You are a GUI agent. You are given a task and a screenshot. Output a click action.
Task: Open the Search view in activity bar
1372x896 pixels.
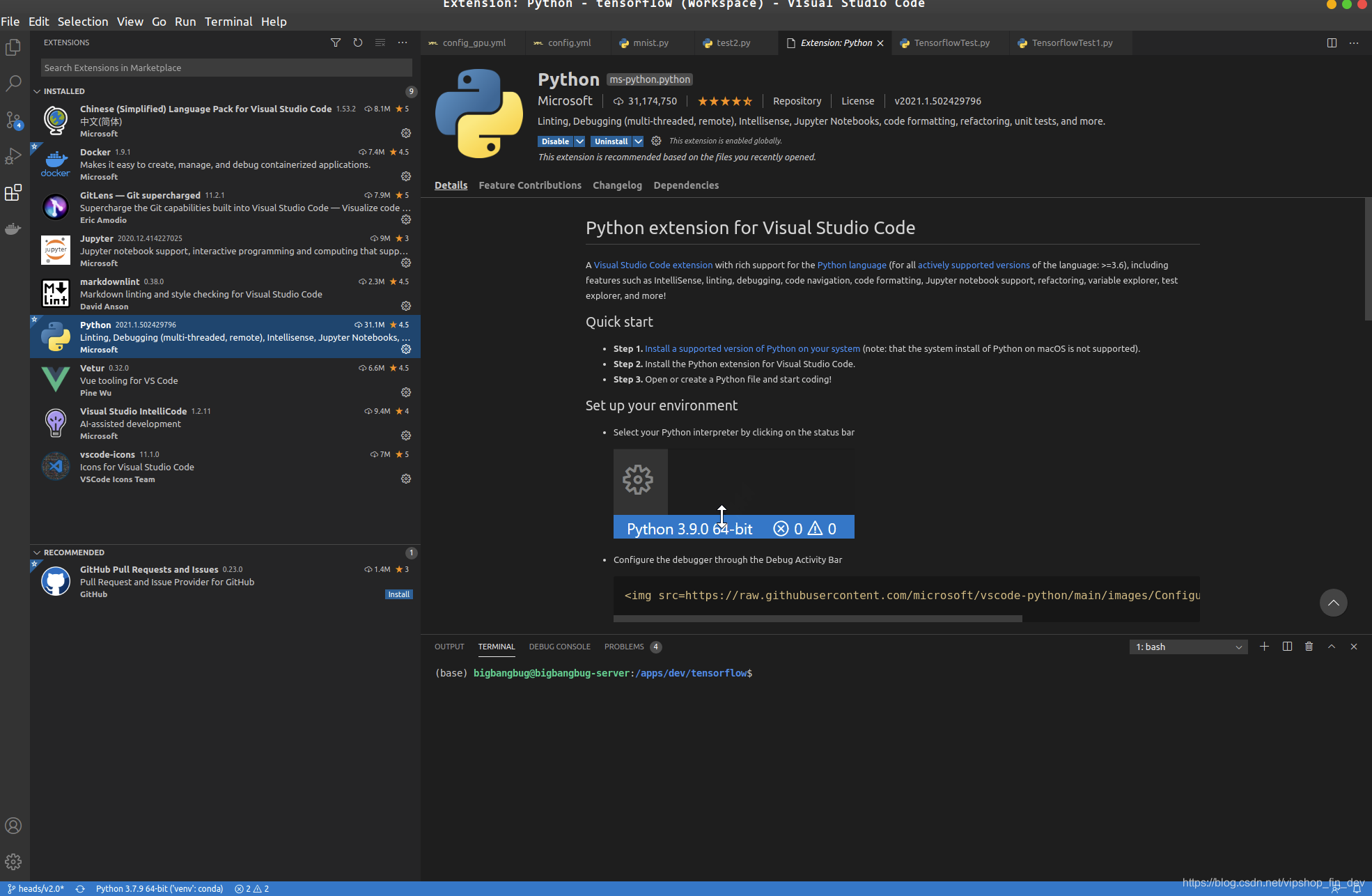(13, 84)
